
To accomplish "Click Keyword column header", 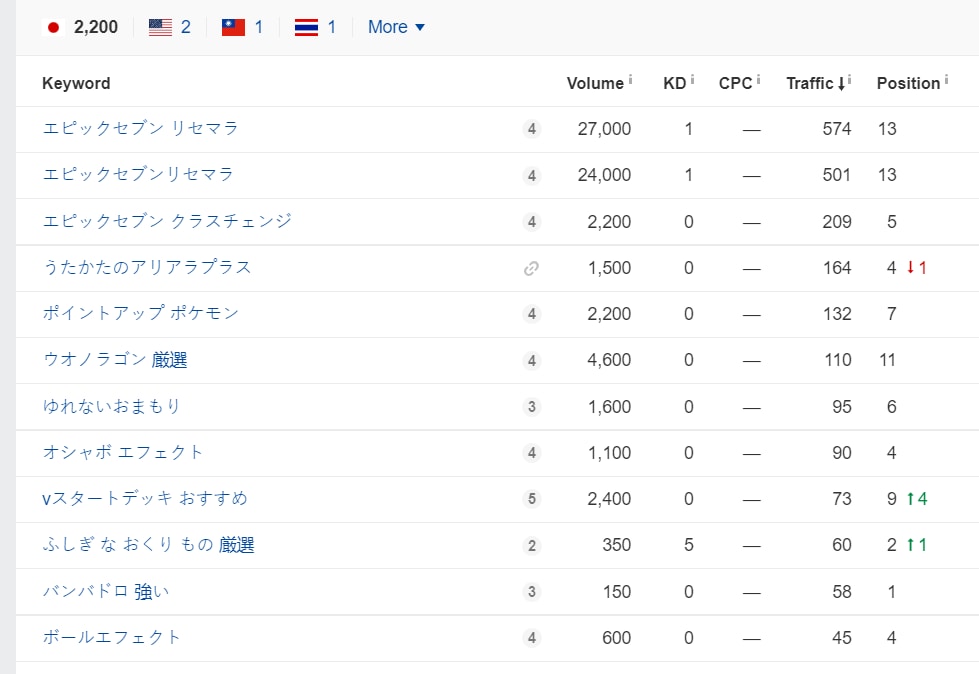I will pyautogui.click(x=76, y=83).
